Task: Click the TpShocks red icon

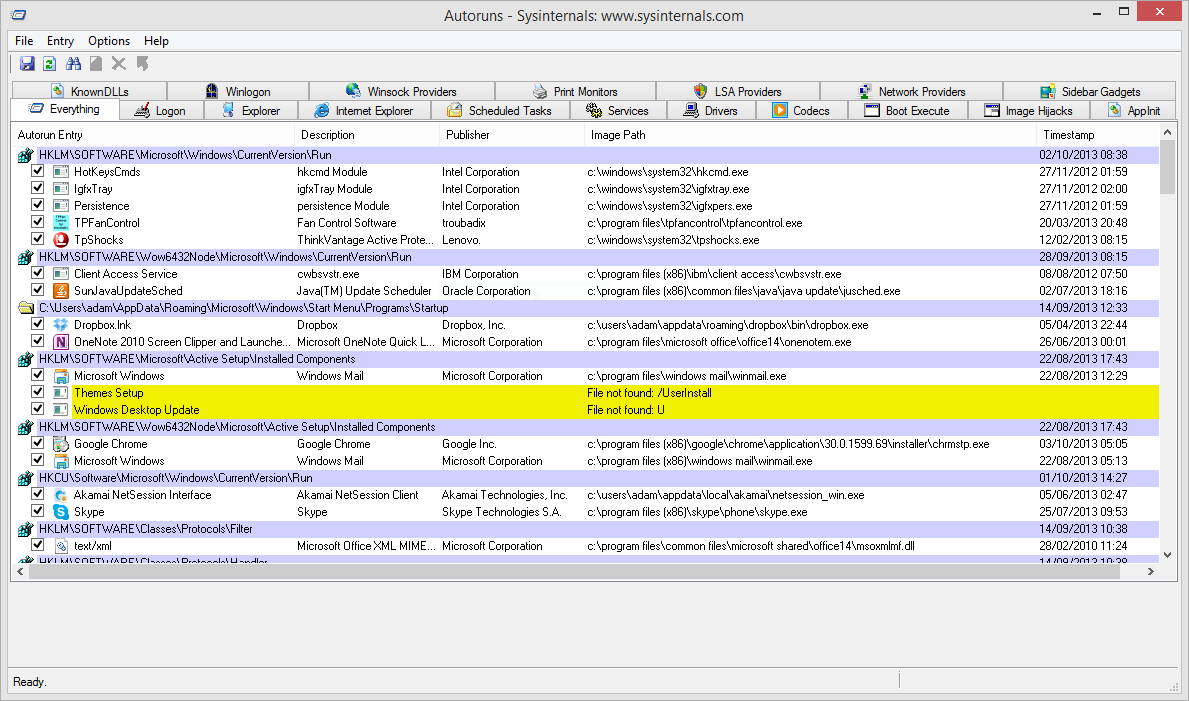Action: (x=61, y=240)
